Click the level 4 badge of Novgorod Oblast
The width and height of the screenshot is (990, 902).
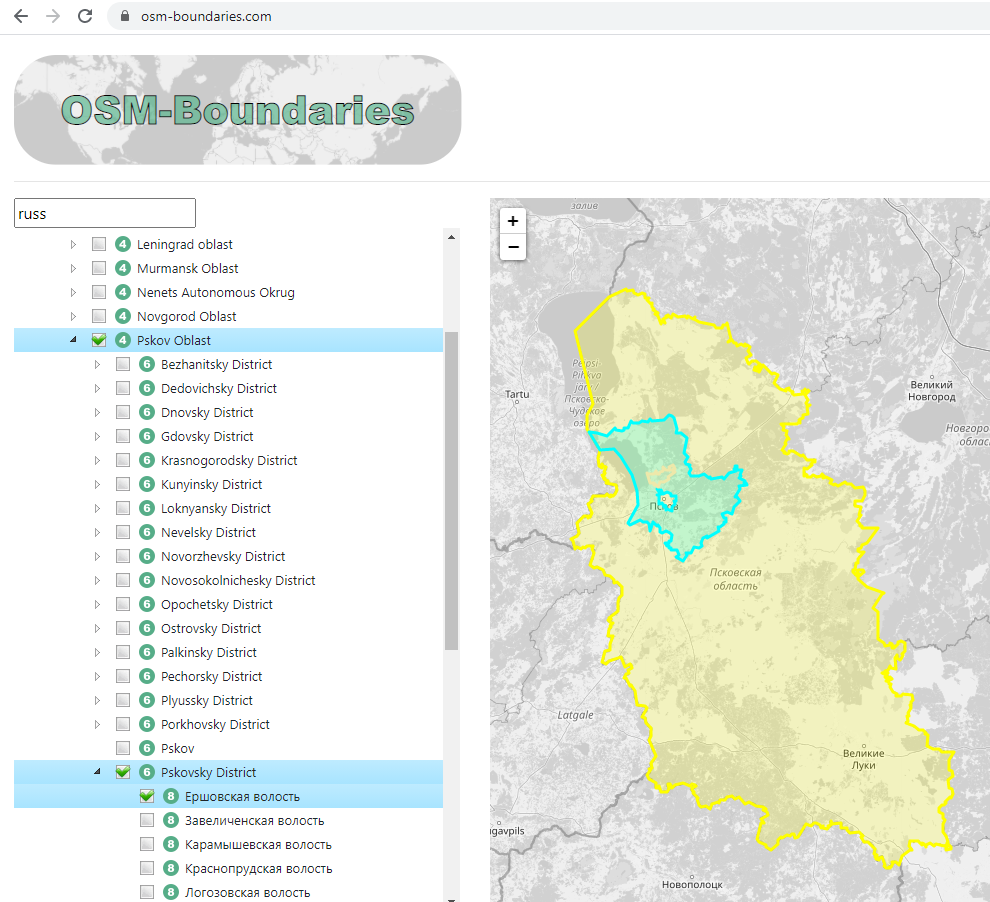click(x=122, y=316)
